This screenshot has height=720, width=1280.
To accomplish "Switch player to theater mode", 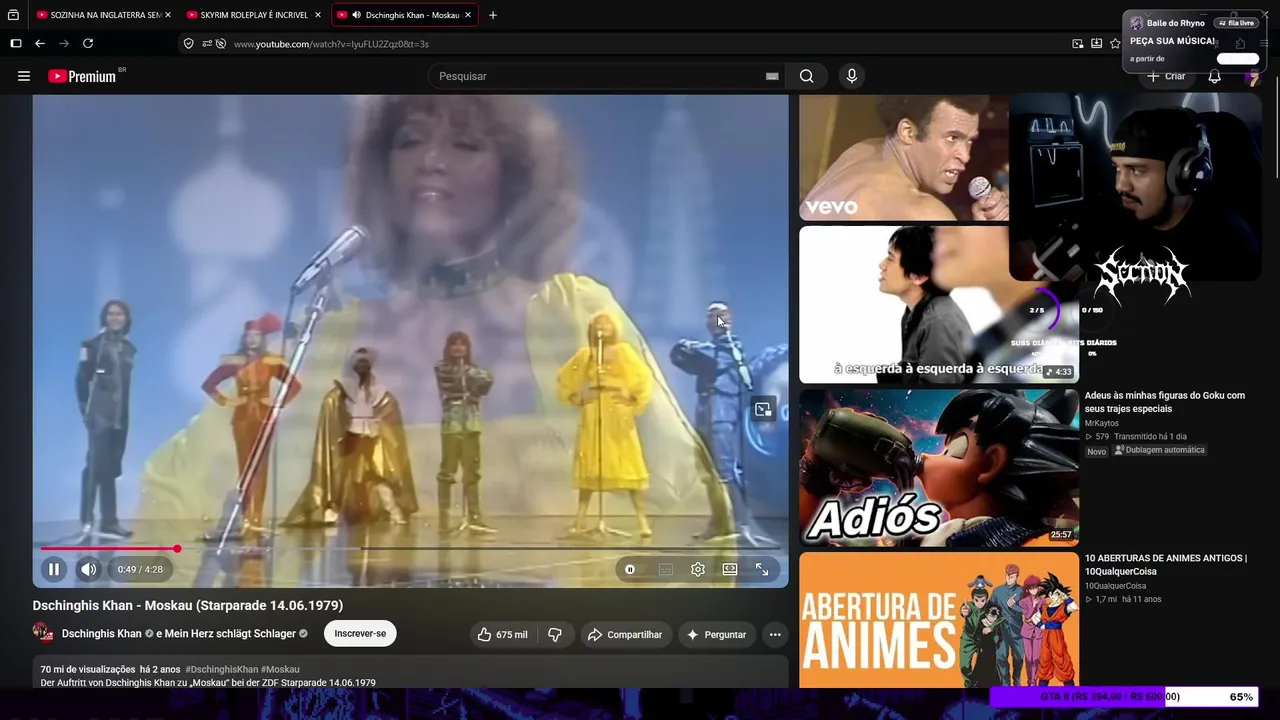I will (x=730, y=569).
